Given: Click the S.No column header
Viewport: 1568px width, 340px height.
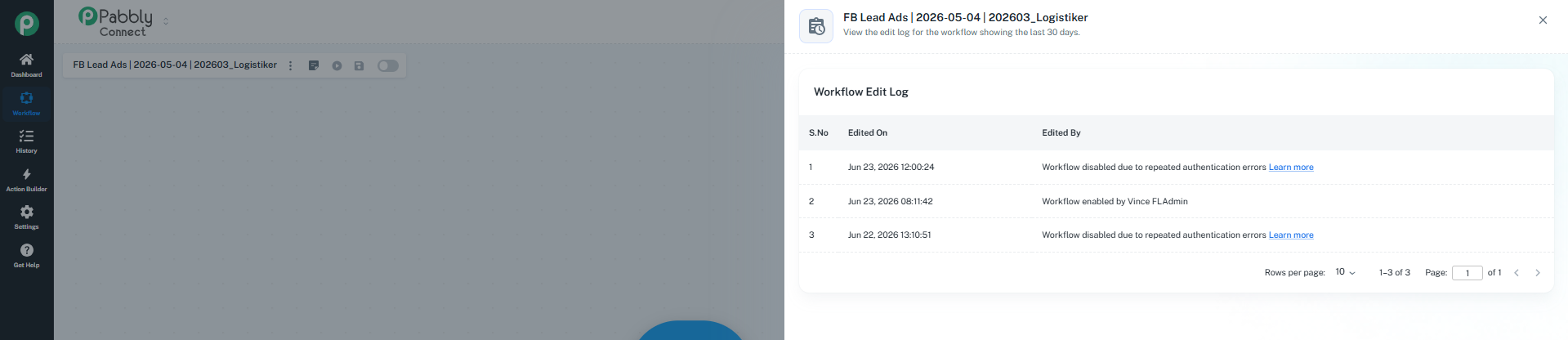Looking at the screenshot, I should 819,132.
